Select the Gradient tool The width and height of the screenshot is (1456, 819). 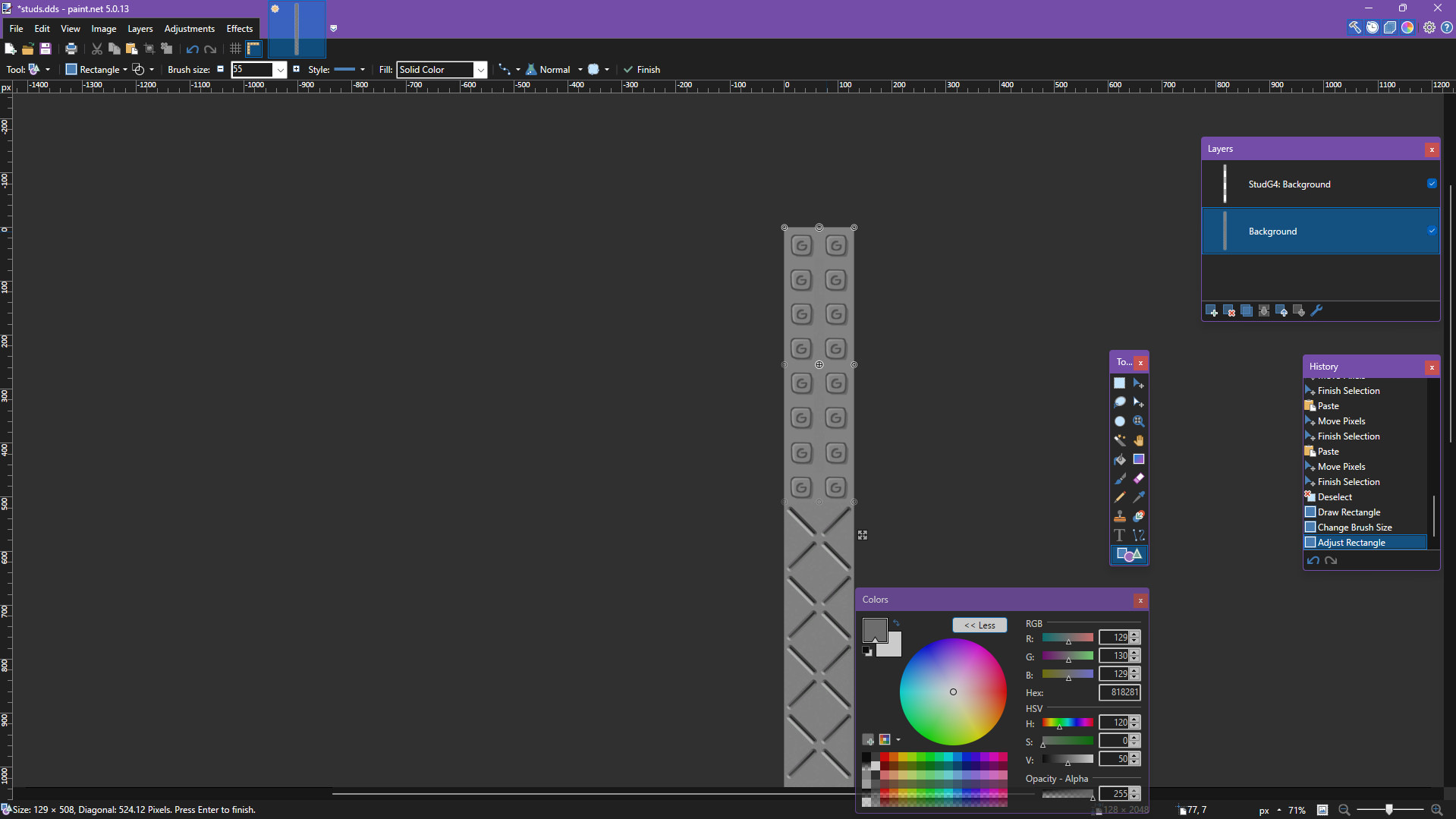tap(1139, 459)
